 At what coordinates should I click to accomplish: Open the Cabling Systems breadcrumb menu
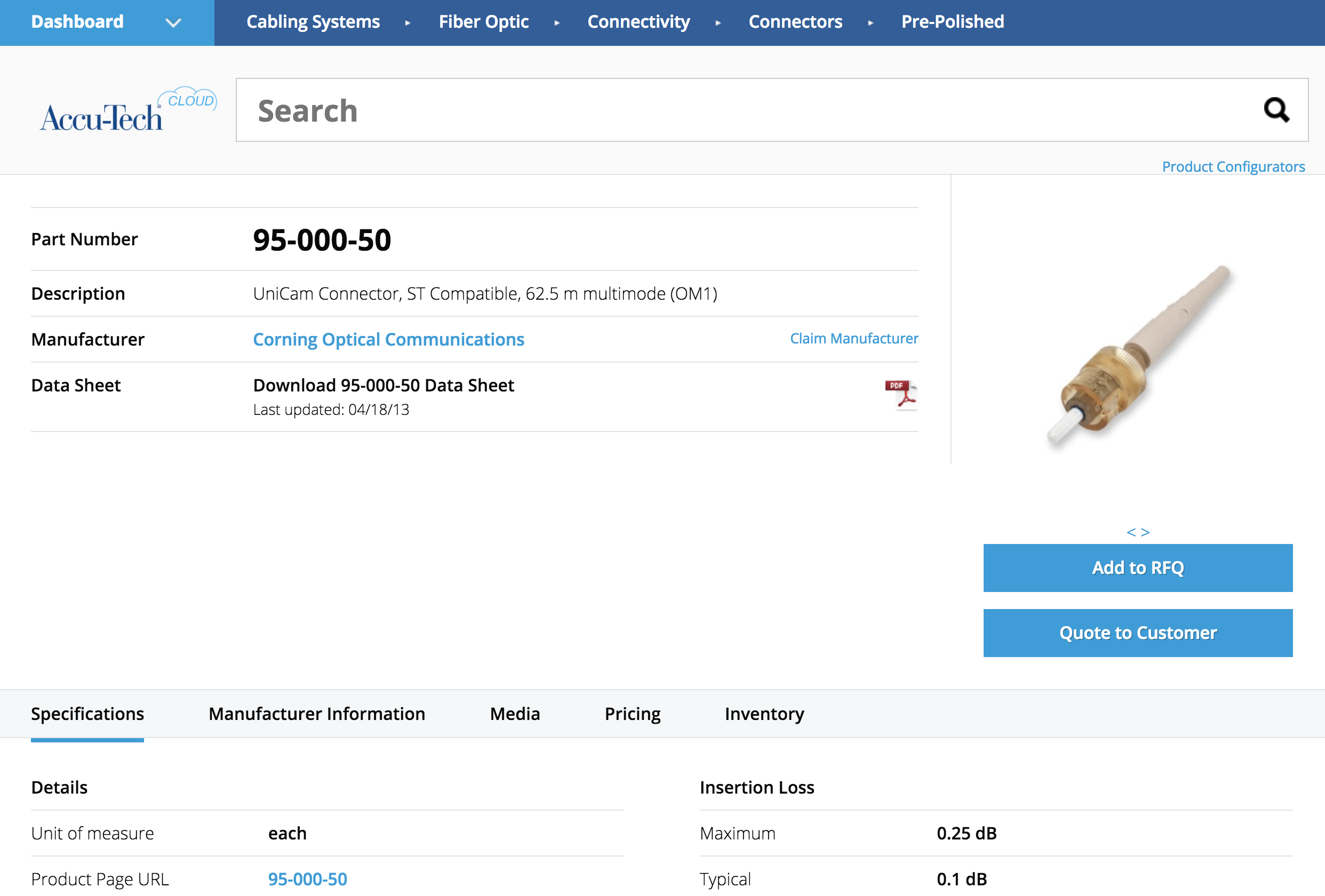pos(313,22)
